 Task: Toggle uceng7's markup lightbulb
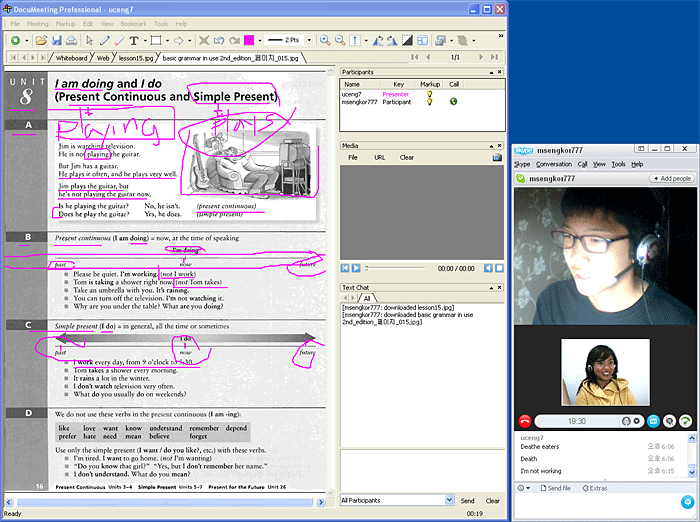pyautogui.click(x=429, y=94)
